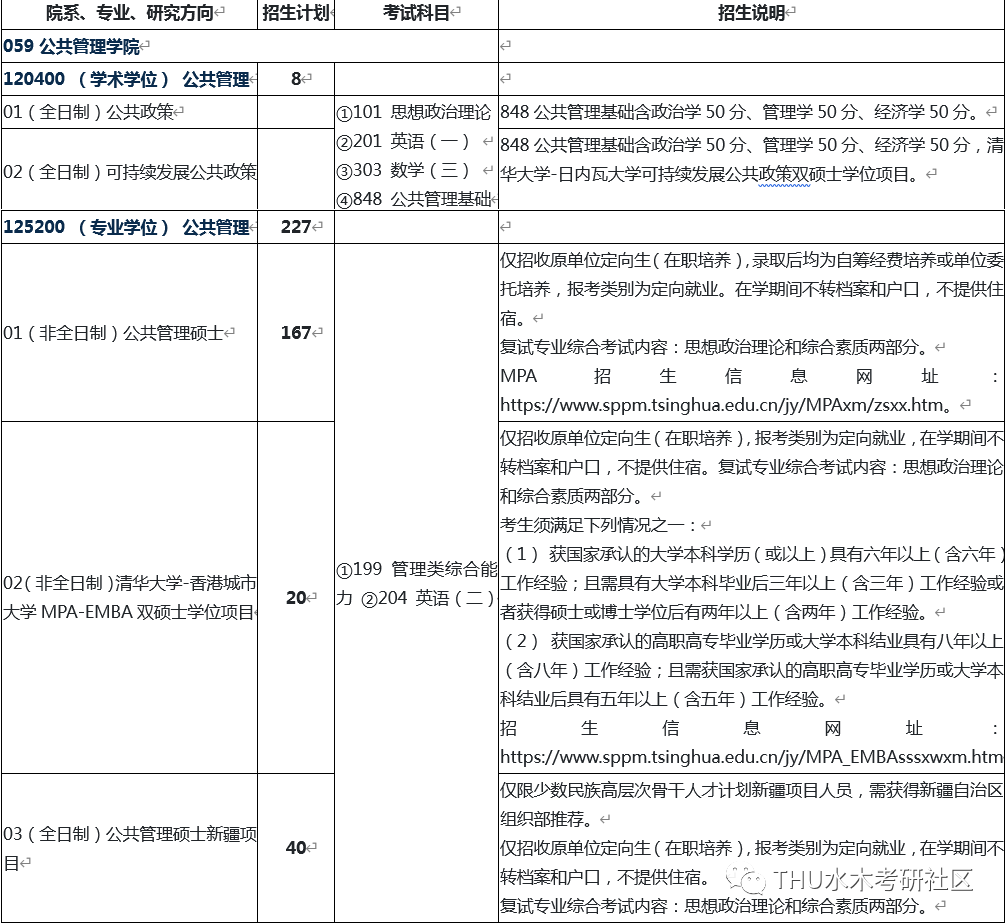Screen dimensions: 1006x924
Task: Select the quota cell showing 167
Action: (296, 333)
